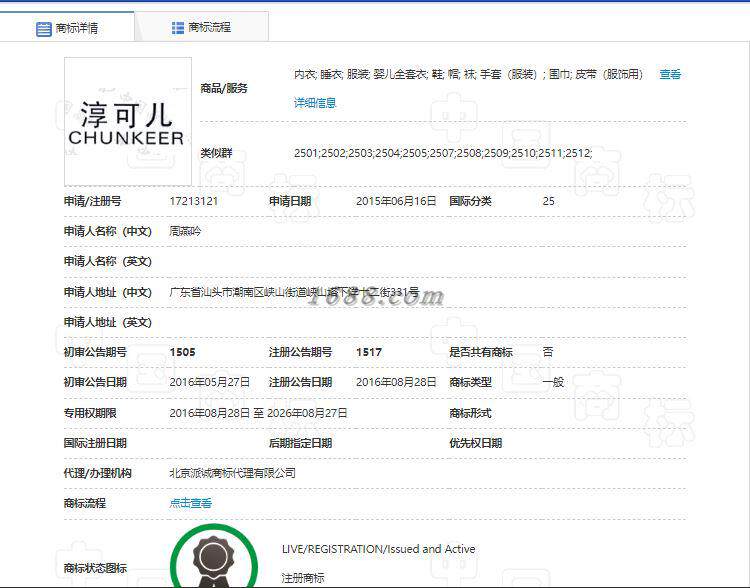Click the 注册商标 status label

(x=303, y=578)
